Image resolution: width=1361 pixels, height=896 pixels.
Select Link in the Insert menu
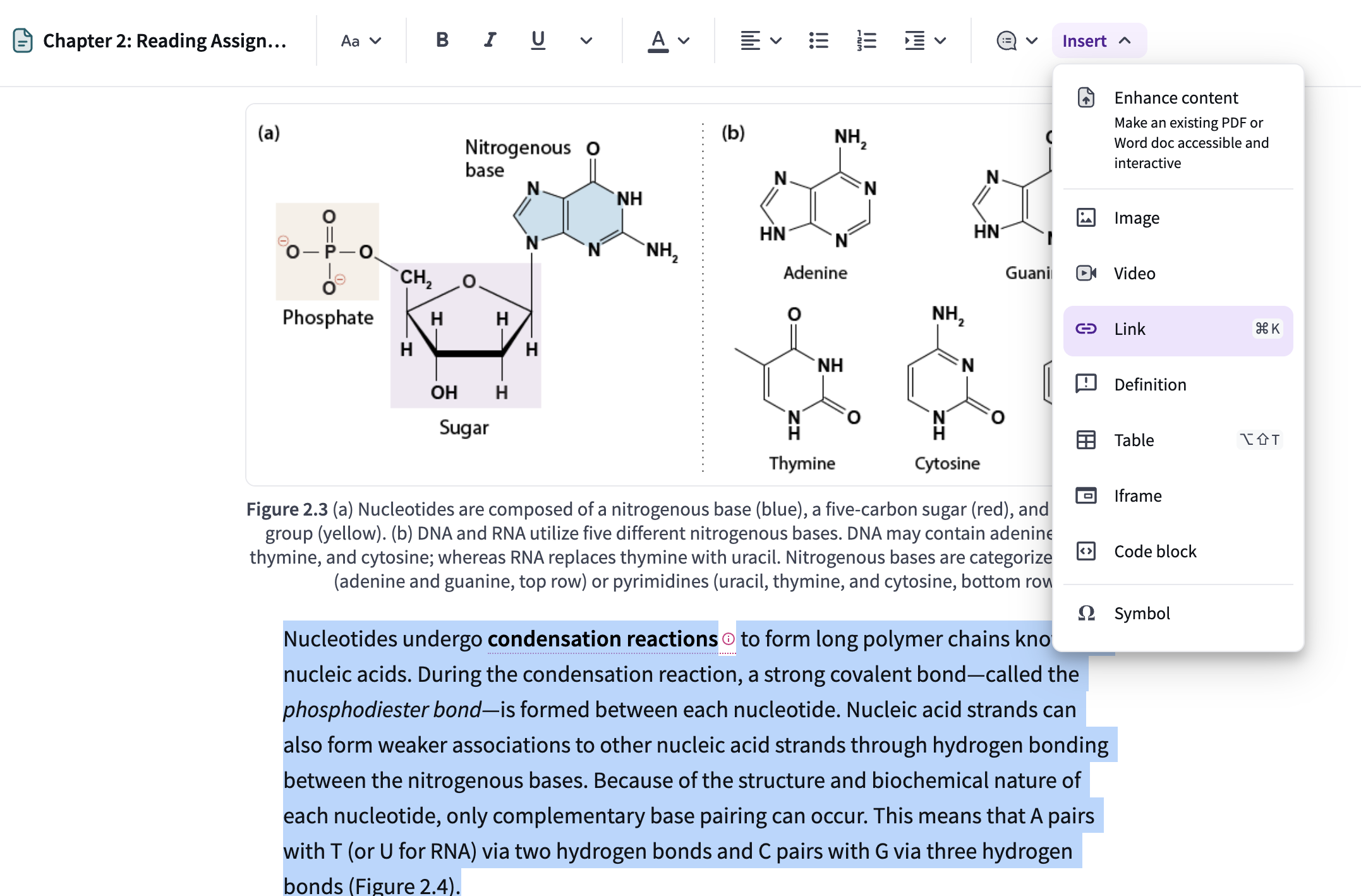click(1178, 330)
